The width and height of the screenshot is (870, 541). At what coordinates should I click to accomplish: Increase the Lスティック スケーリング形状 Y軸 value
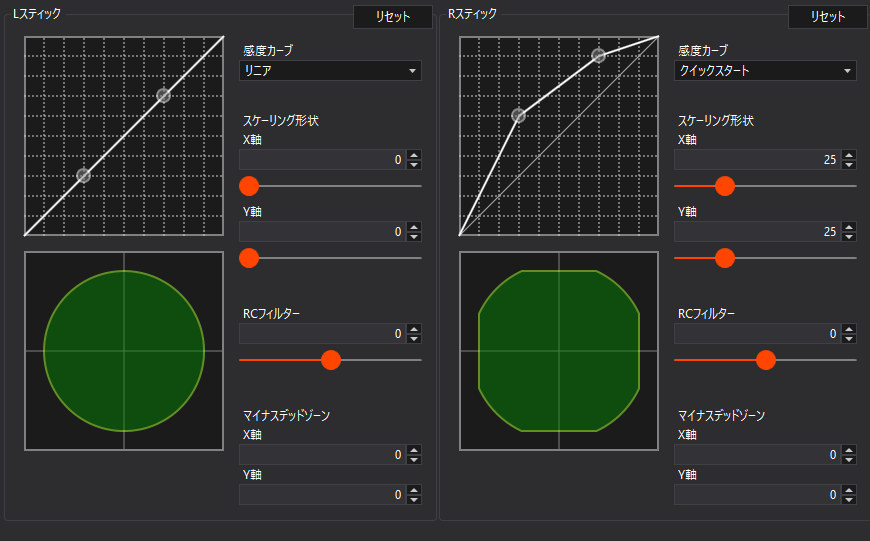click(x=414, y=227)
